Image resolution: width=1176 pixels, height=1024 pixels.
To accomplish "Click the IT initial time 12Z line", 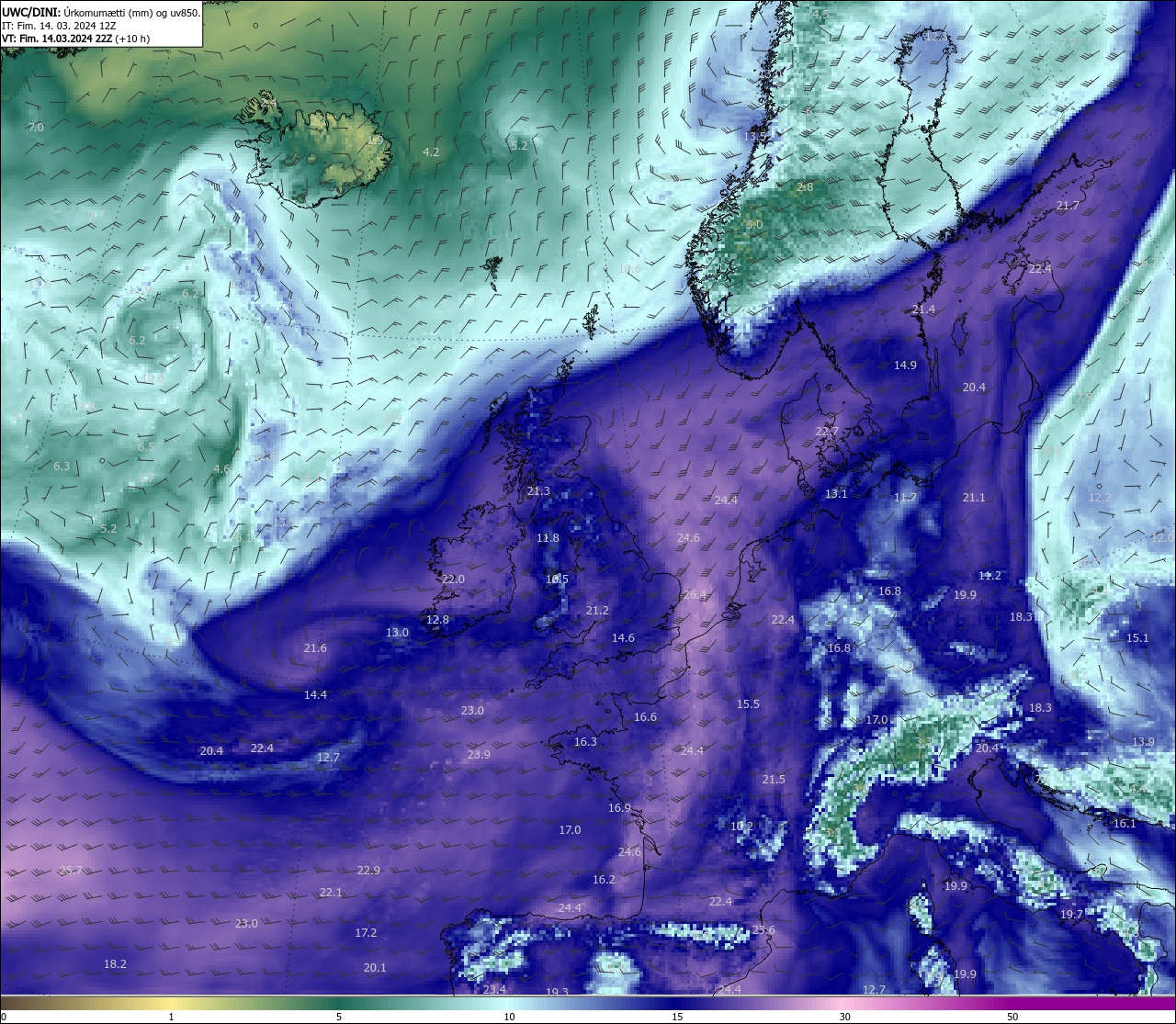I will click(x=59, y=26).
